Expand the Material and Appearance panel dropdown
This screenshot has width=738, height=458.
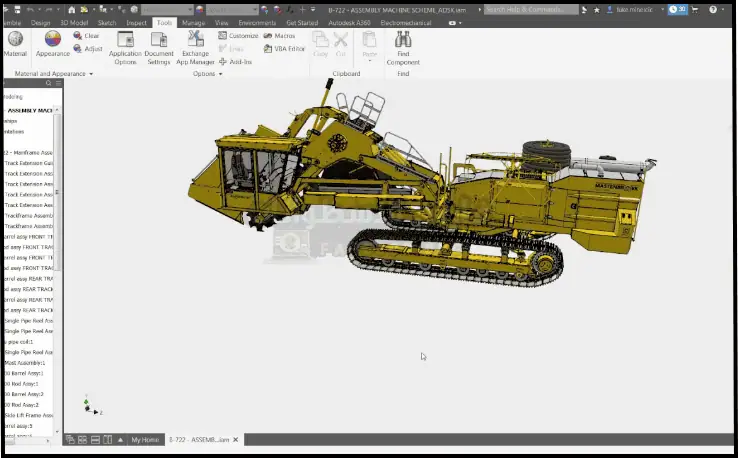tap(91, 74)
